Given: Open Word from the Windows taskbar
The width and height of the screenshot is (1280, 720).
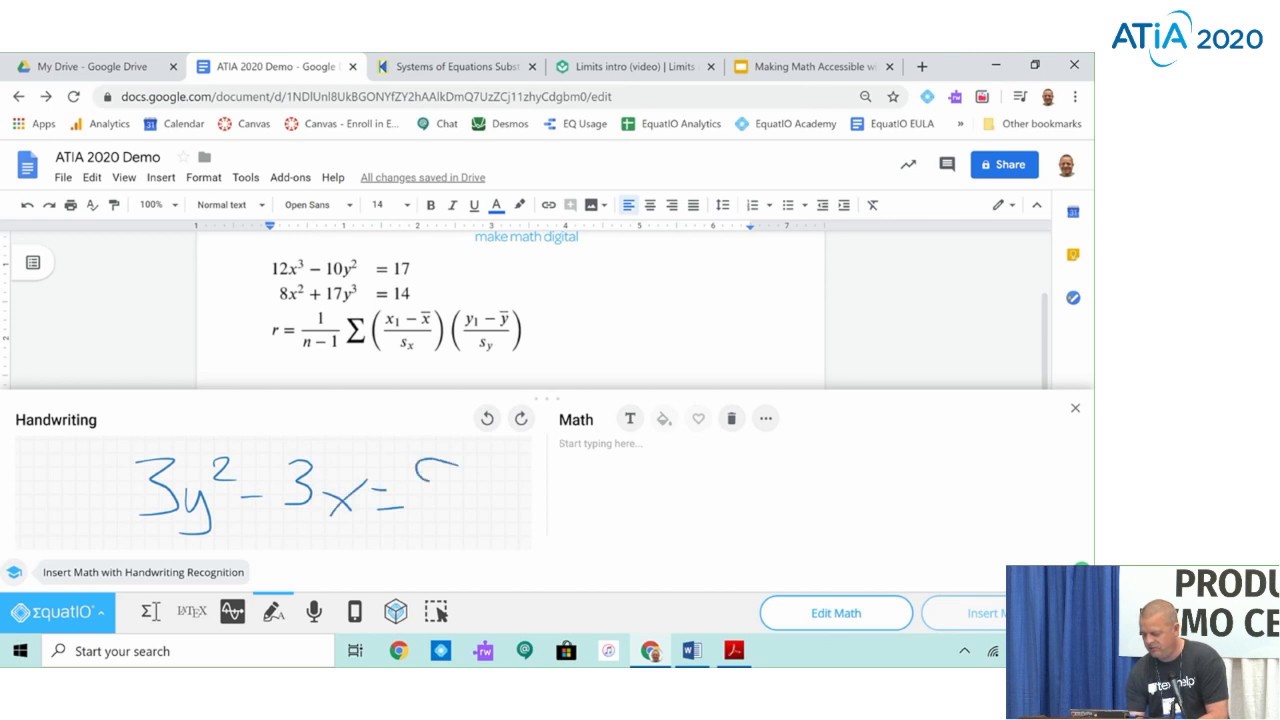Looking at the screenshot, I should pos(692,651).
